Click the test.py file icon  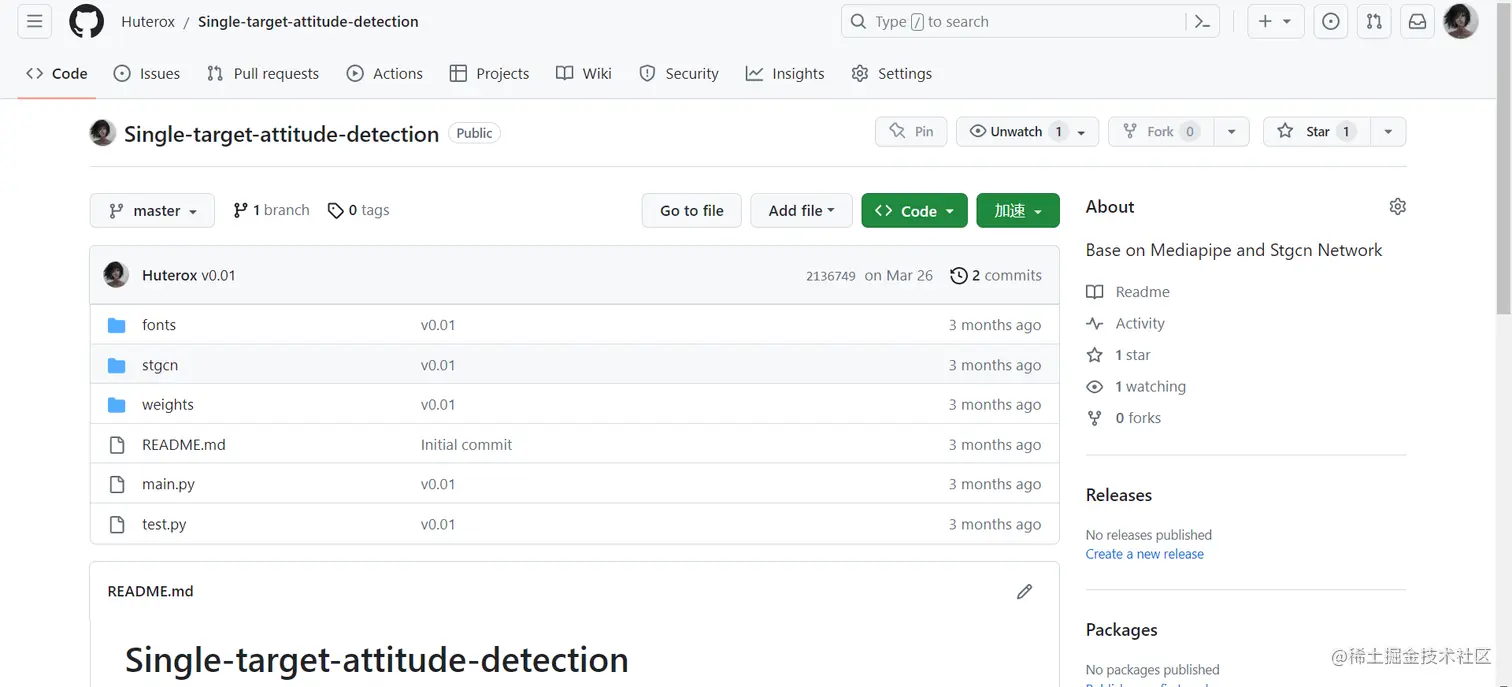point(117,524)
